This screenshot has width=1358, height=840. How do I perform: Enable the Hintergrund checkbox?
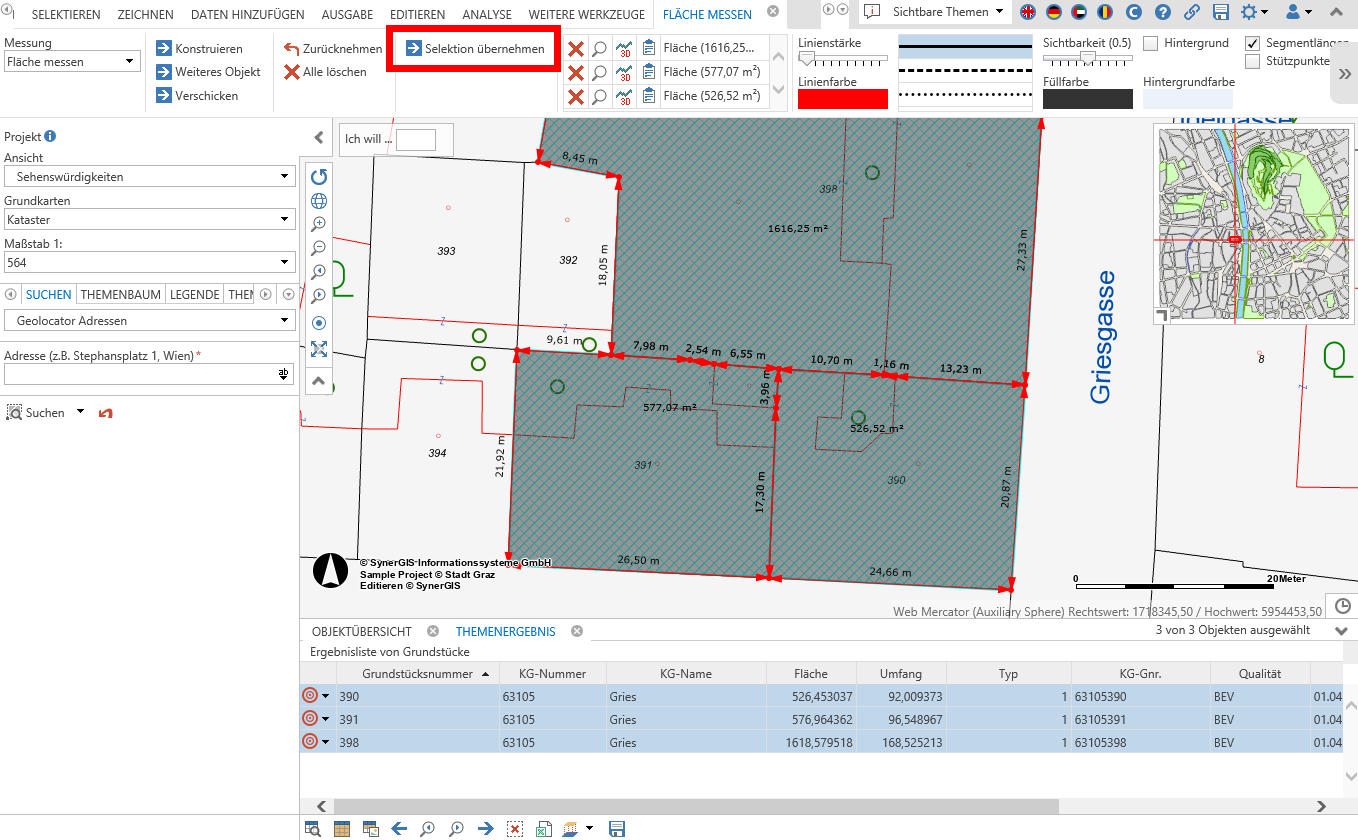click(1151, 43)
